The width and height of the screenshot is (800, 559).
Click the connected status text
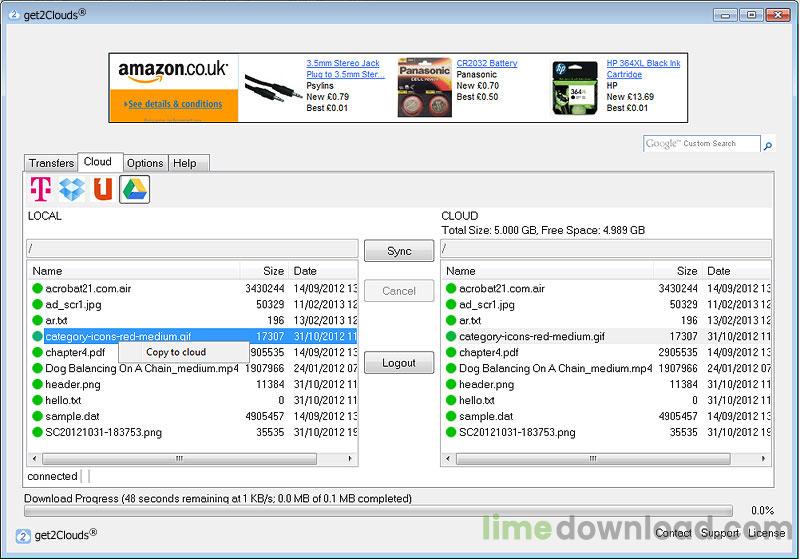53,476
